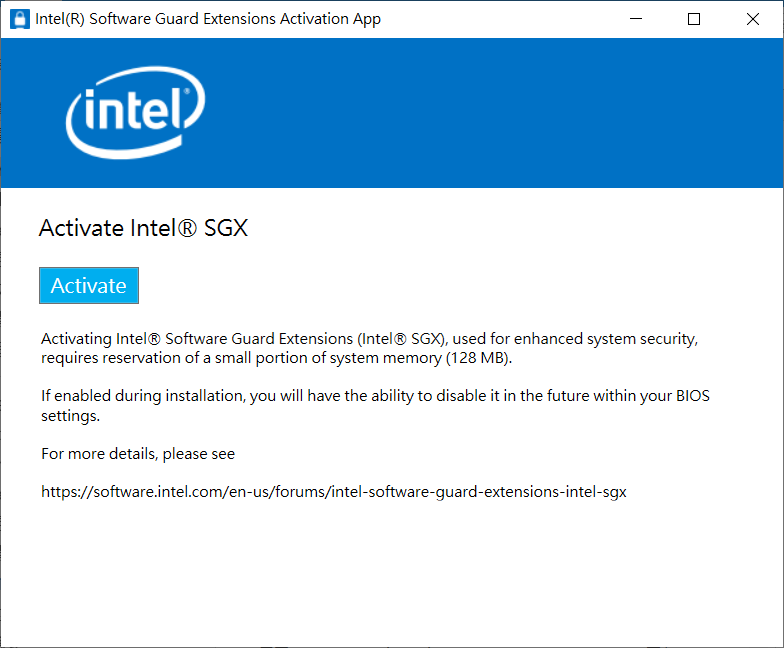This screenshot has width=784, height=648.
Task: Click the window title text in title bar
Action: pos(208,19)
